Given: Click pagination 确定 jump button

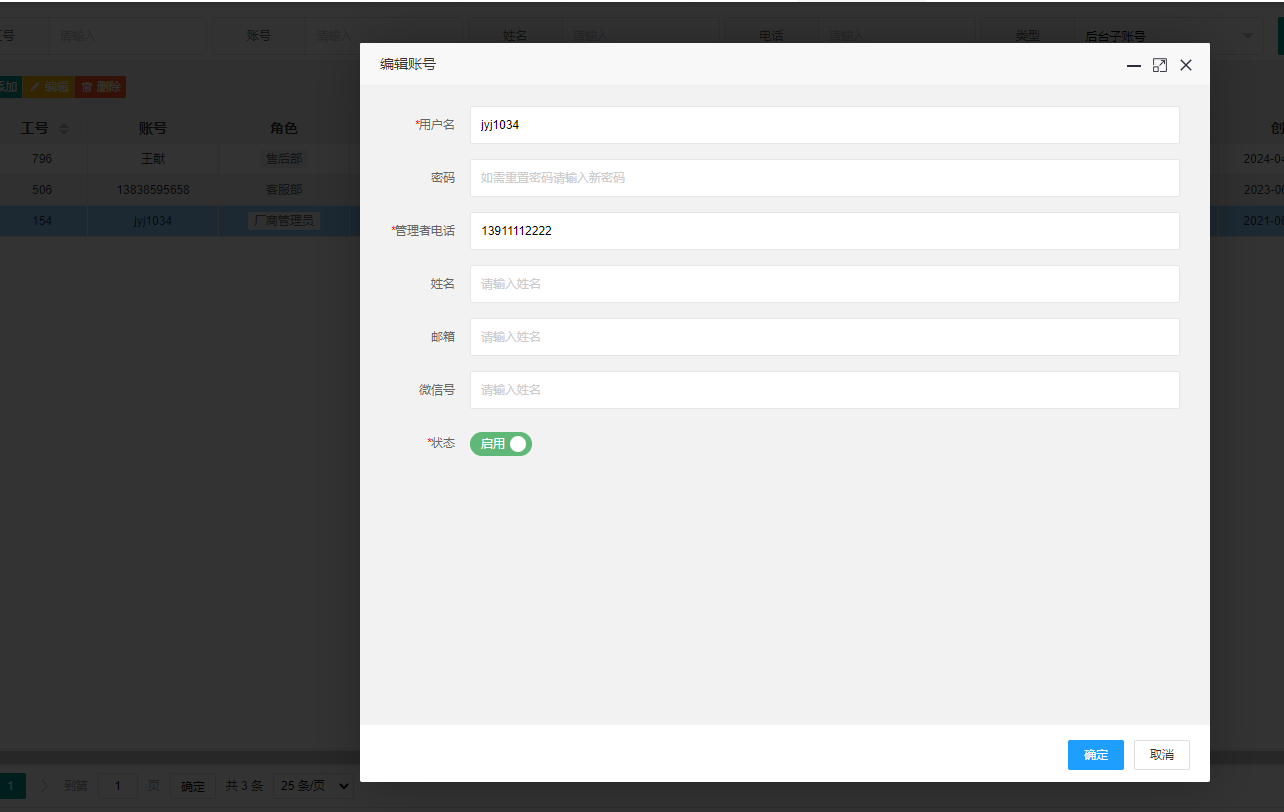Looking at the screenshot, I should point(192,786).
